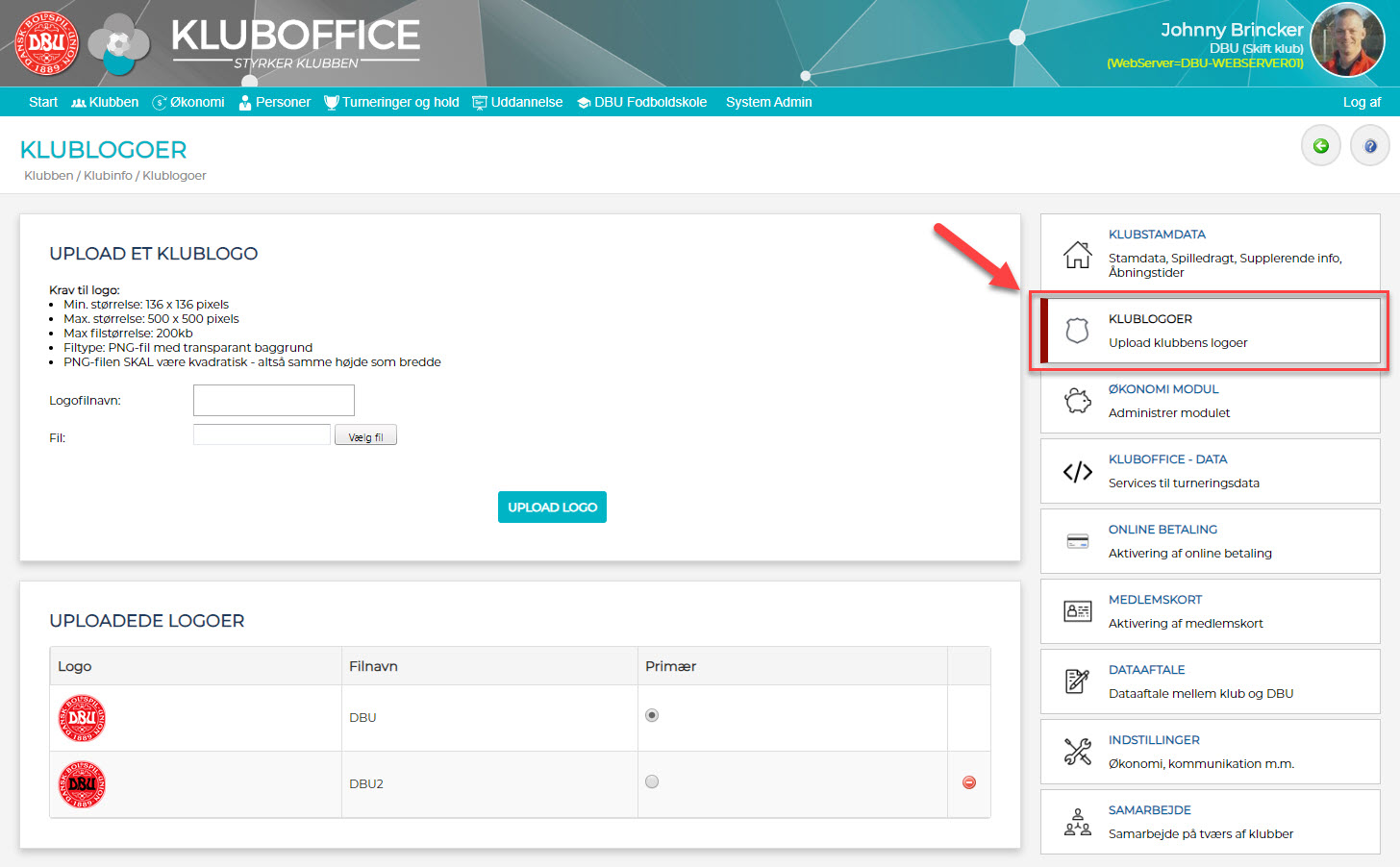Viewport: 1400px width, 867px height.
Task: Click 'Aktivering af online betaling' description
Action: click(1190, 554)
